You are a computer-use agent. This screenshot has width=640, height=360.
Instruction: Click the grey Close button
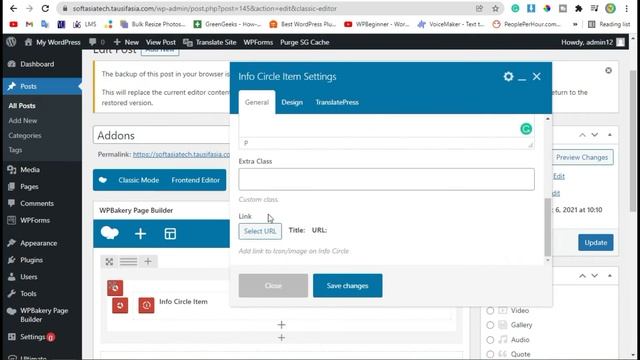[x=273, y=286]
